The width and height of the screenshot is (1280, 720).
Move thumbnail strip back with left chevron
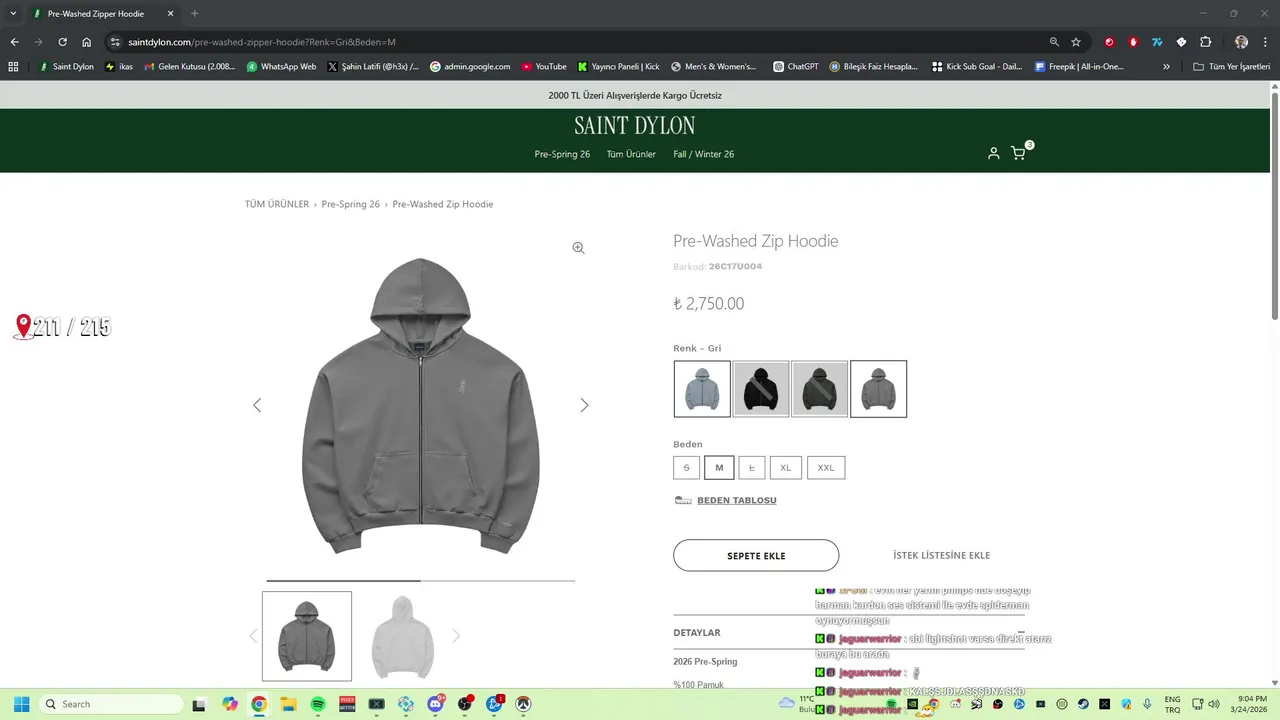pos(253,636)
